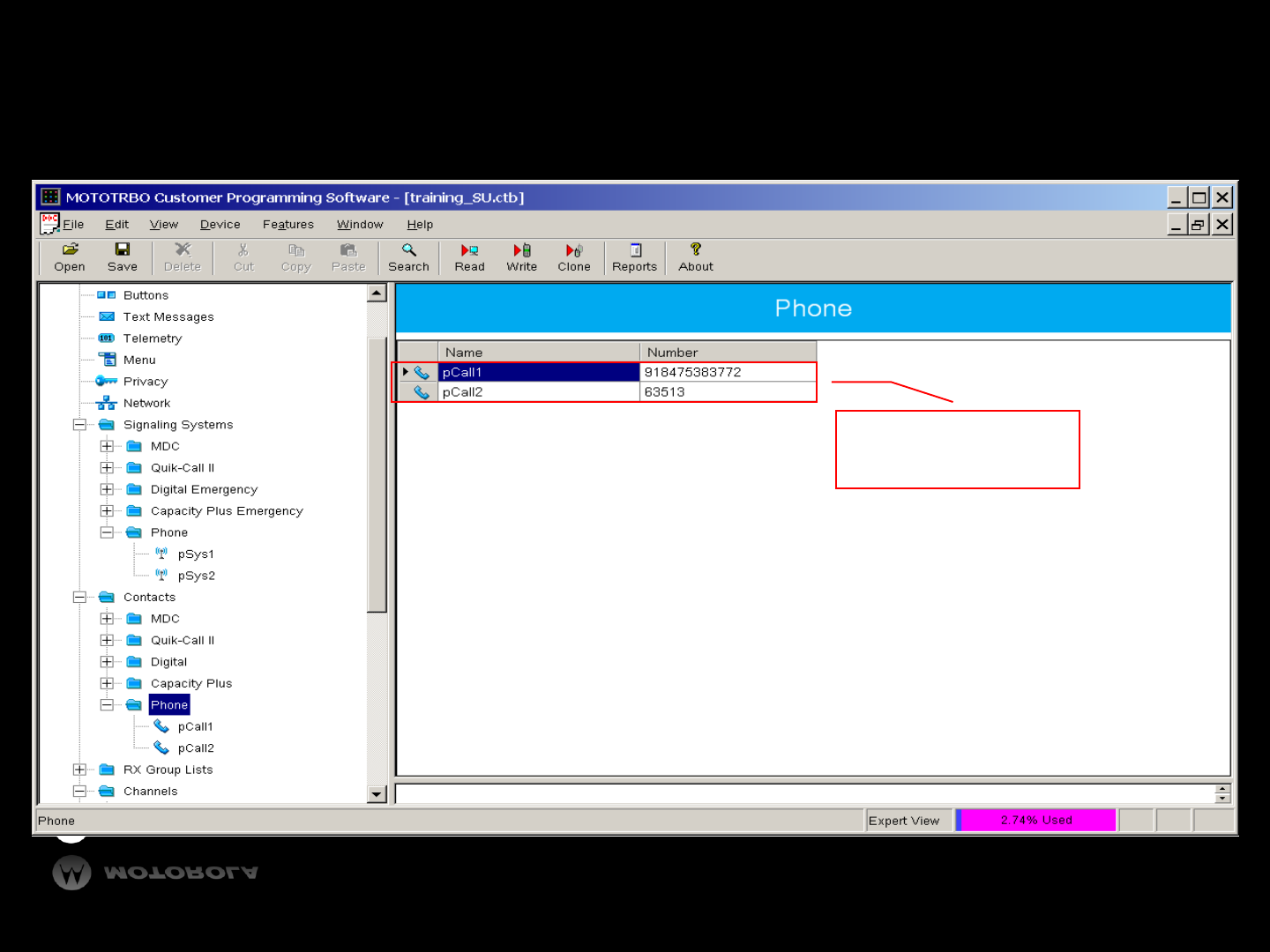Click the document icon left of File menu
This screenshot has width=1270, height=952.
pos(49,224)
